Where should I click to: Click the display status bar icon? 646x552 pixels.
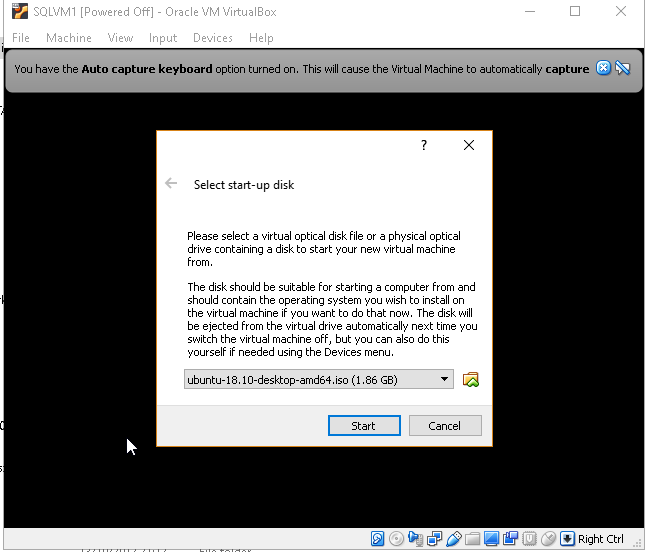coord(491,539)
